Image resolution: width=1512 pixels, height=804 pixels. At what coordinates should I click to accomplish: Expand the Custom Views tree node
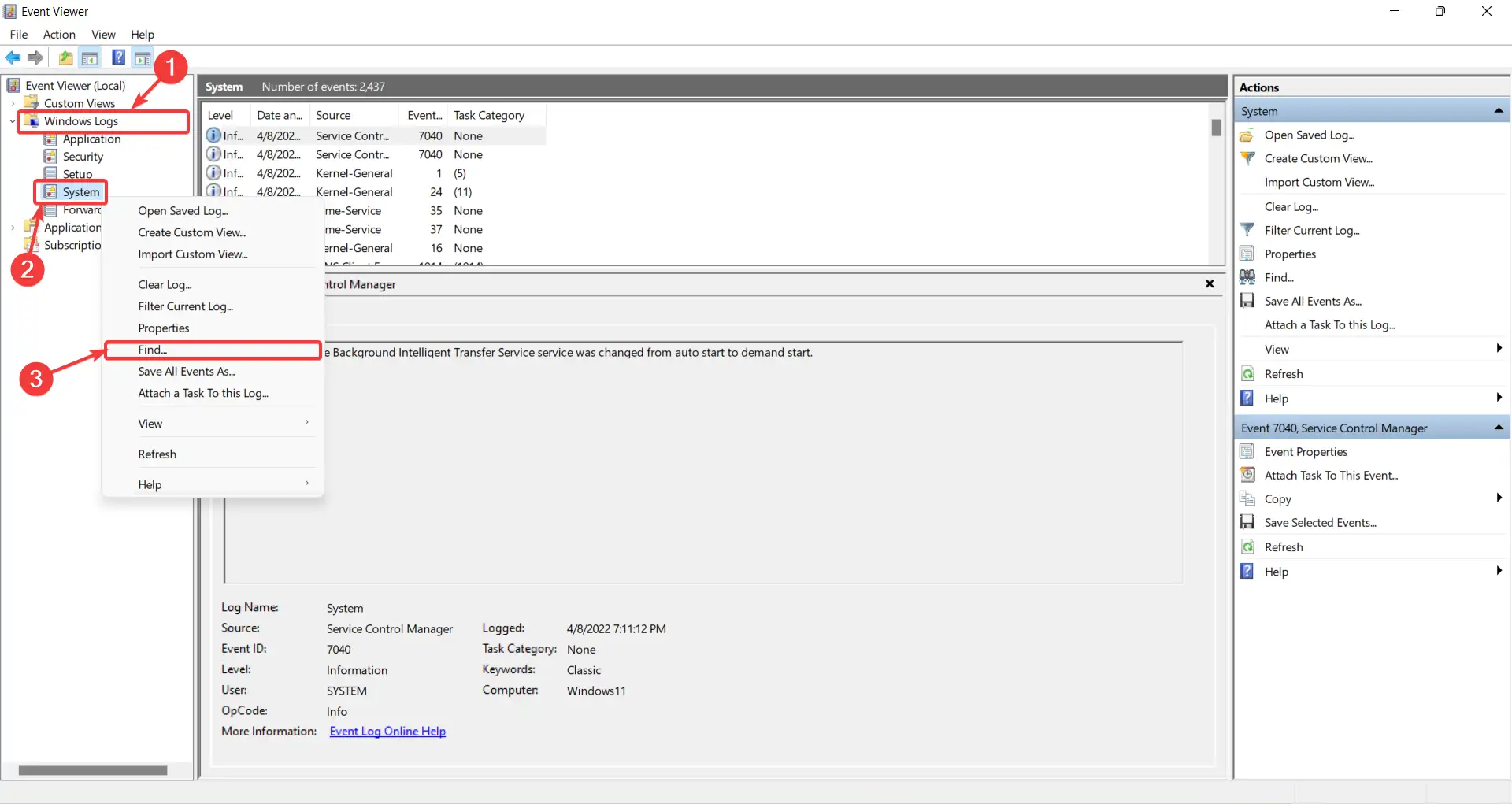tap(13, 103)
